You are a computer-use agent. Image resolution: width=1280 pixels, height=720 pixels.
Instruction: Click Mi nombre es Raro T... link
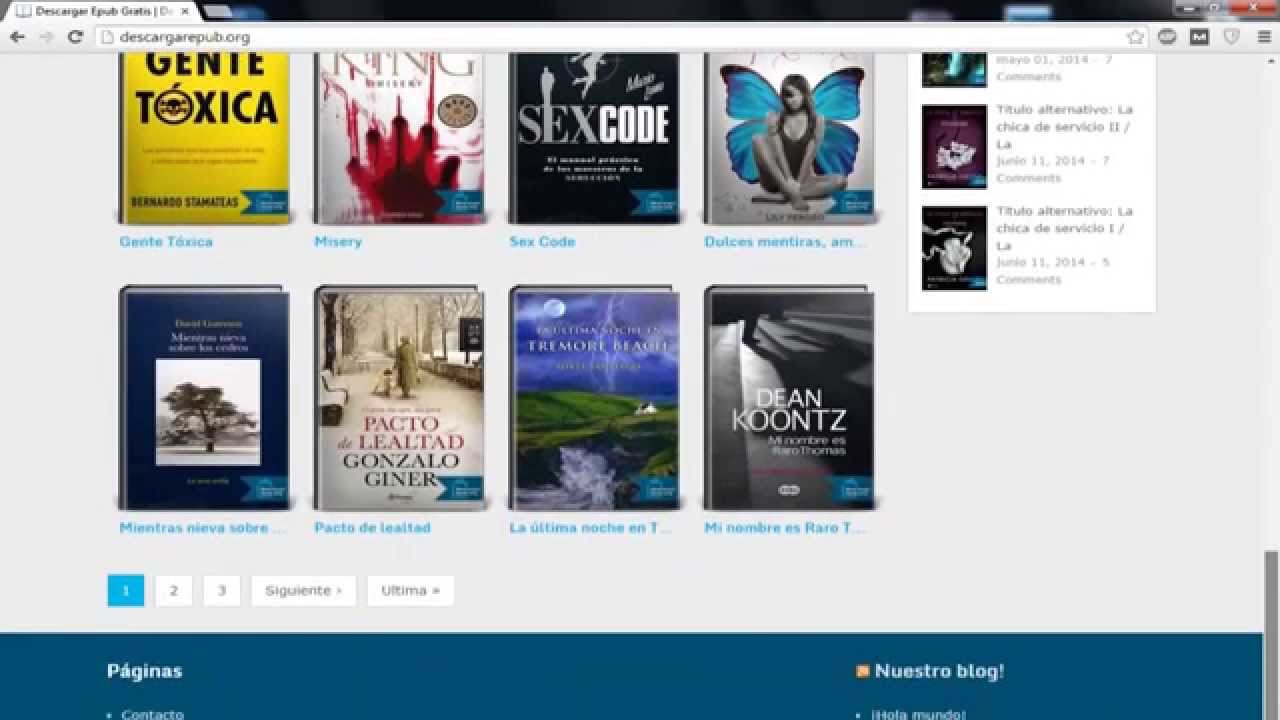(785, 528)
